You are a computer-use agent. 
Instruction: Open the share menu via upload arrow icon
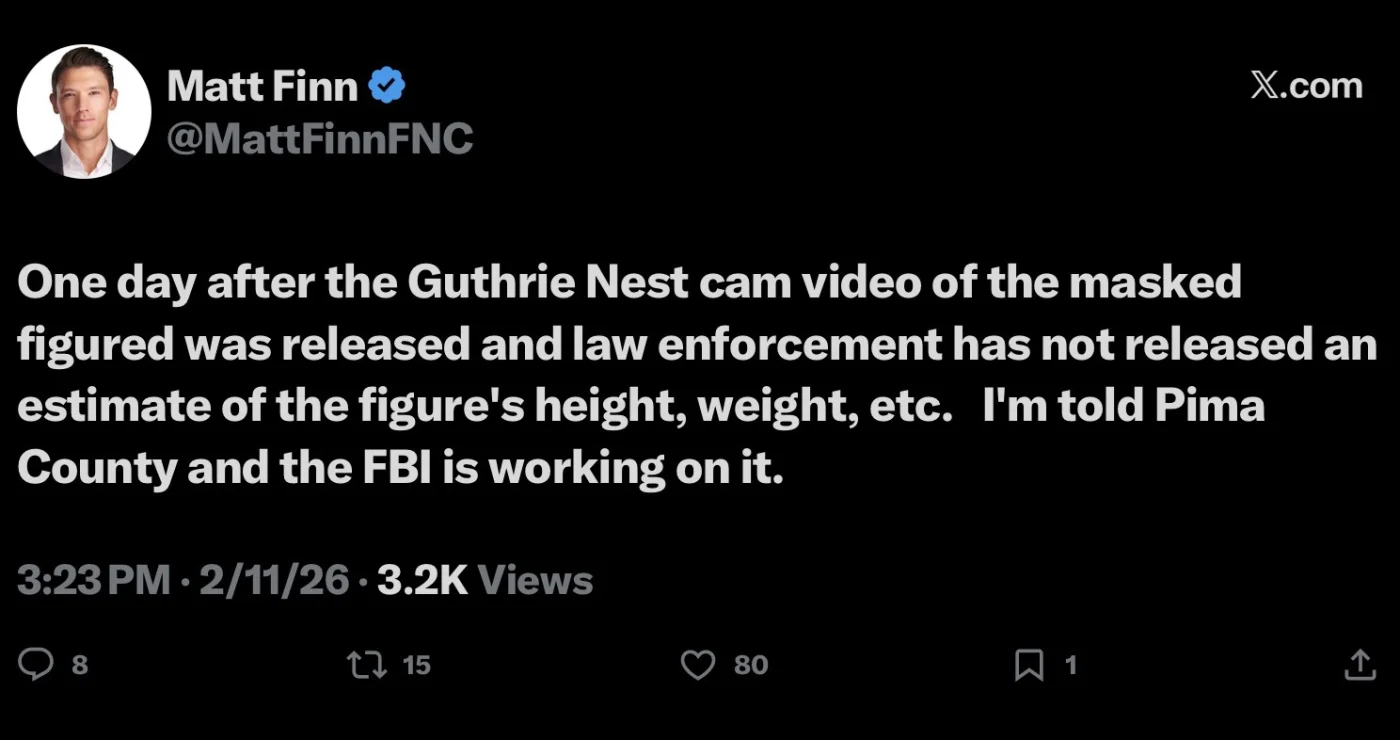(x=1359, y=664)
